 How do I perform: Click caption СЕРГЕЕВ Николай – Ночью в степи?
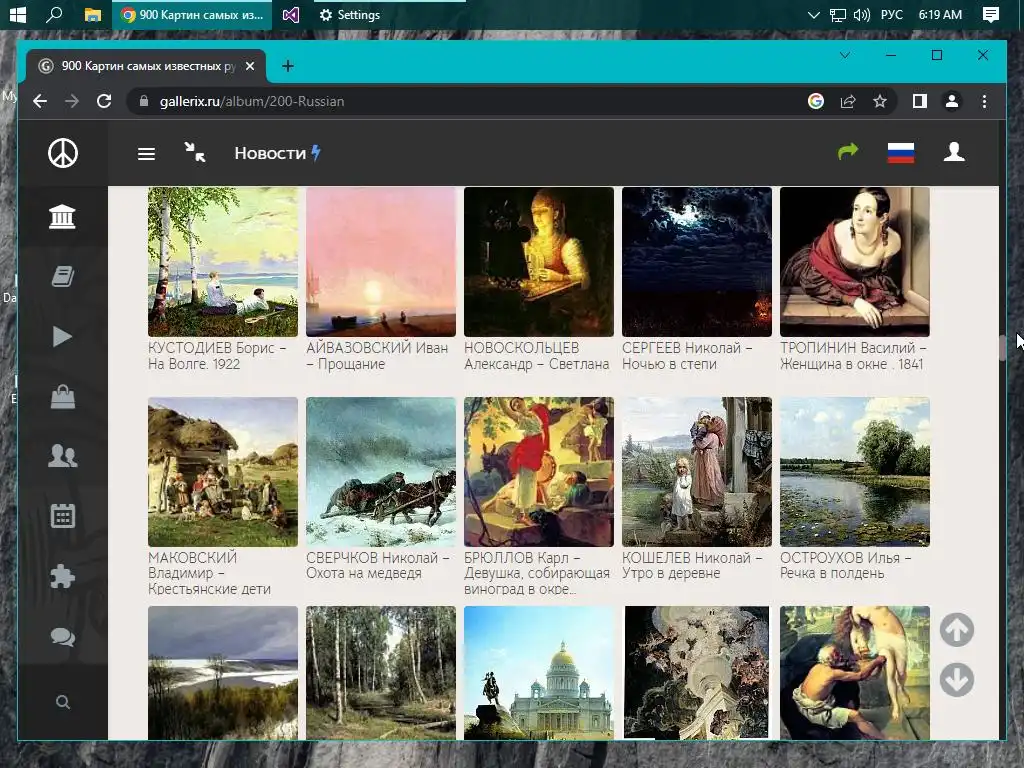click(x=687, y=356)
